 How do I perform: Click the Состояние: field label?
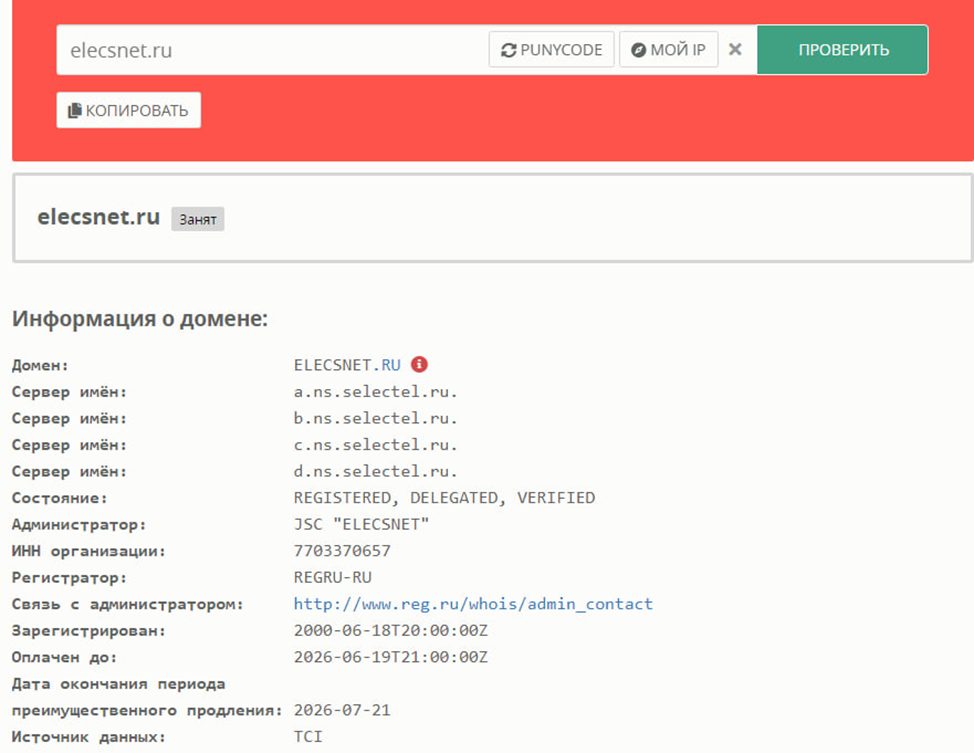coord(60,498)
